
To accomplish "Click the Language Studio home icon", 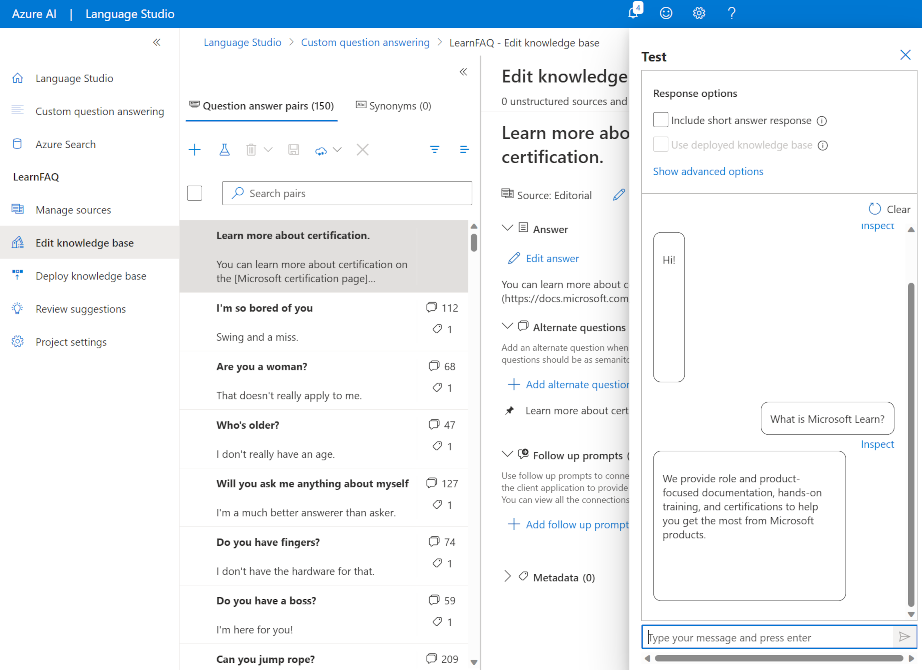I will point(18,78).
